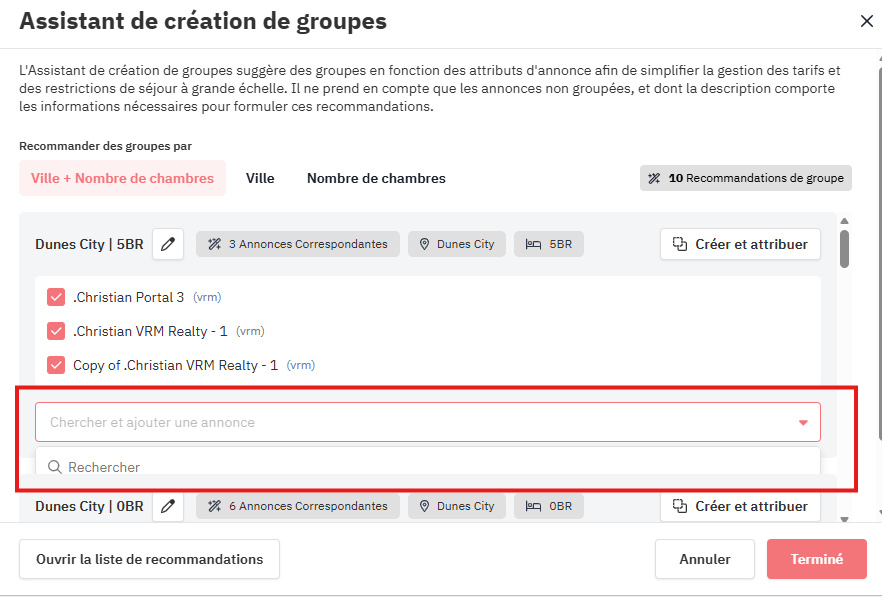Viewport: 882px width, 597px height.
Task: Select the Nombre de chambres tab
Action: click(376, 178)
